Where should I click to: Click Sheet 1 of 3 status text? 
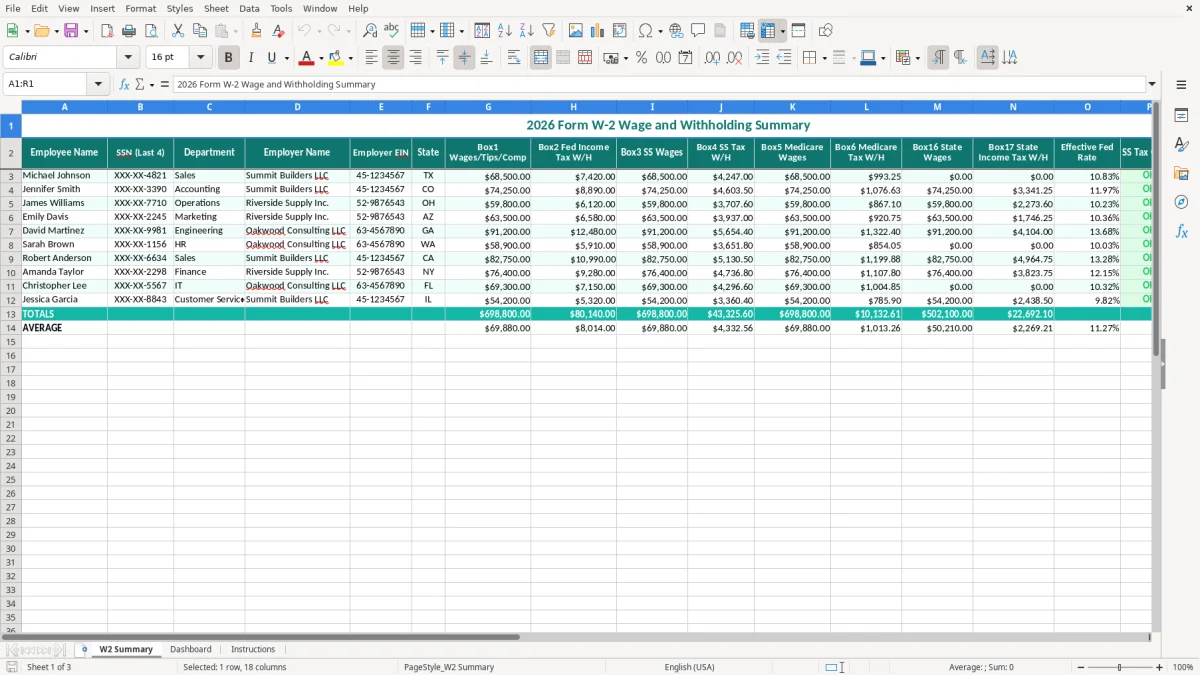tap(49, 667)
